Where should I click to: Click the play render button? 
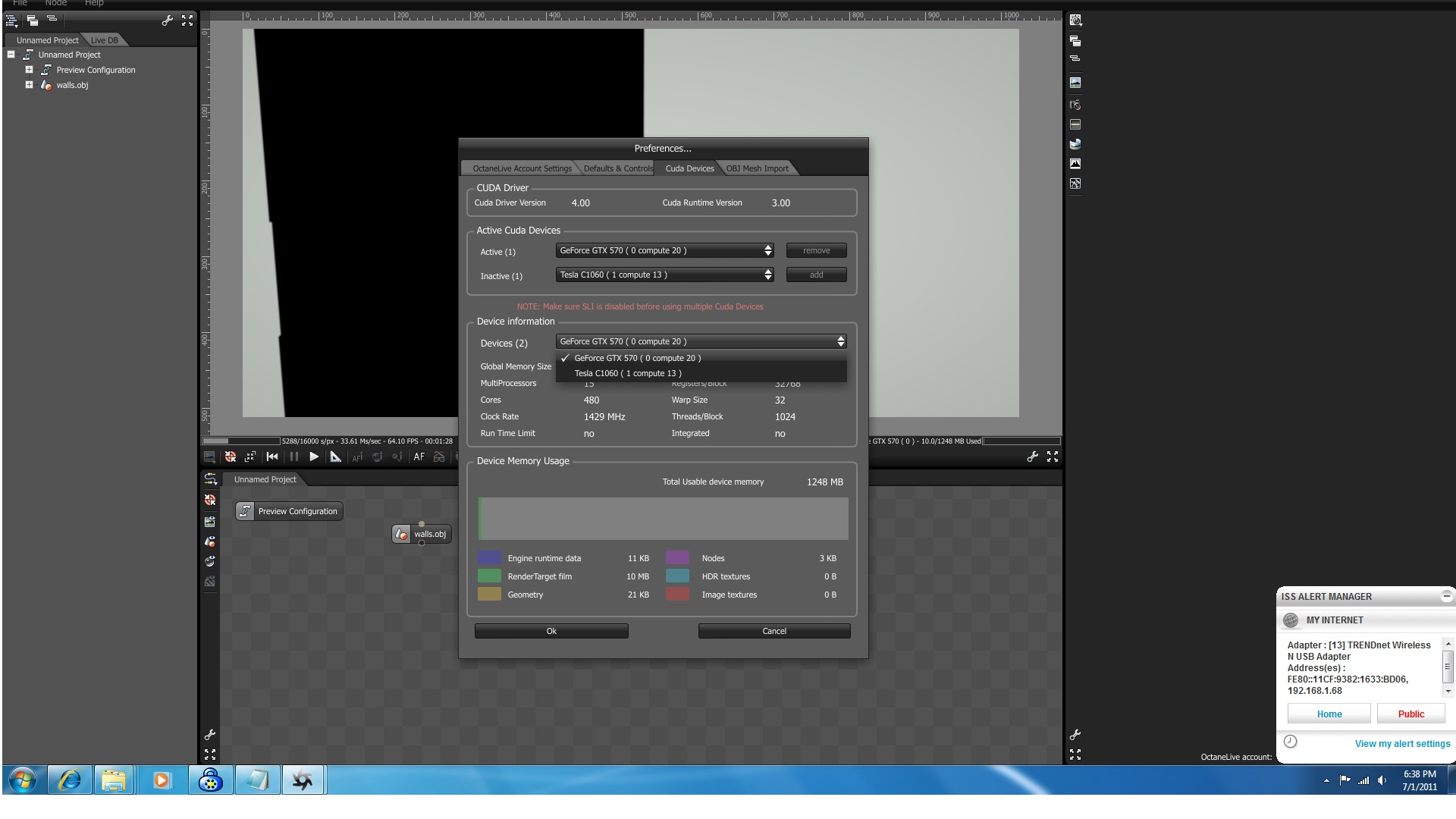click(314, 457)
